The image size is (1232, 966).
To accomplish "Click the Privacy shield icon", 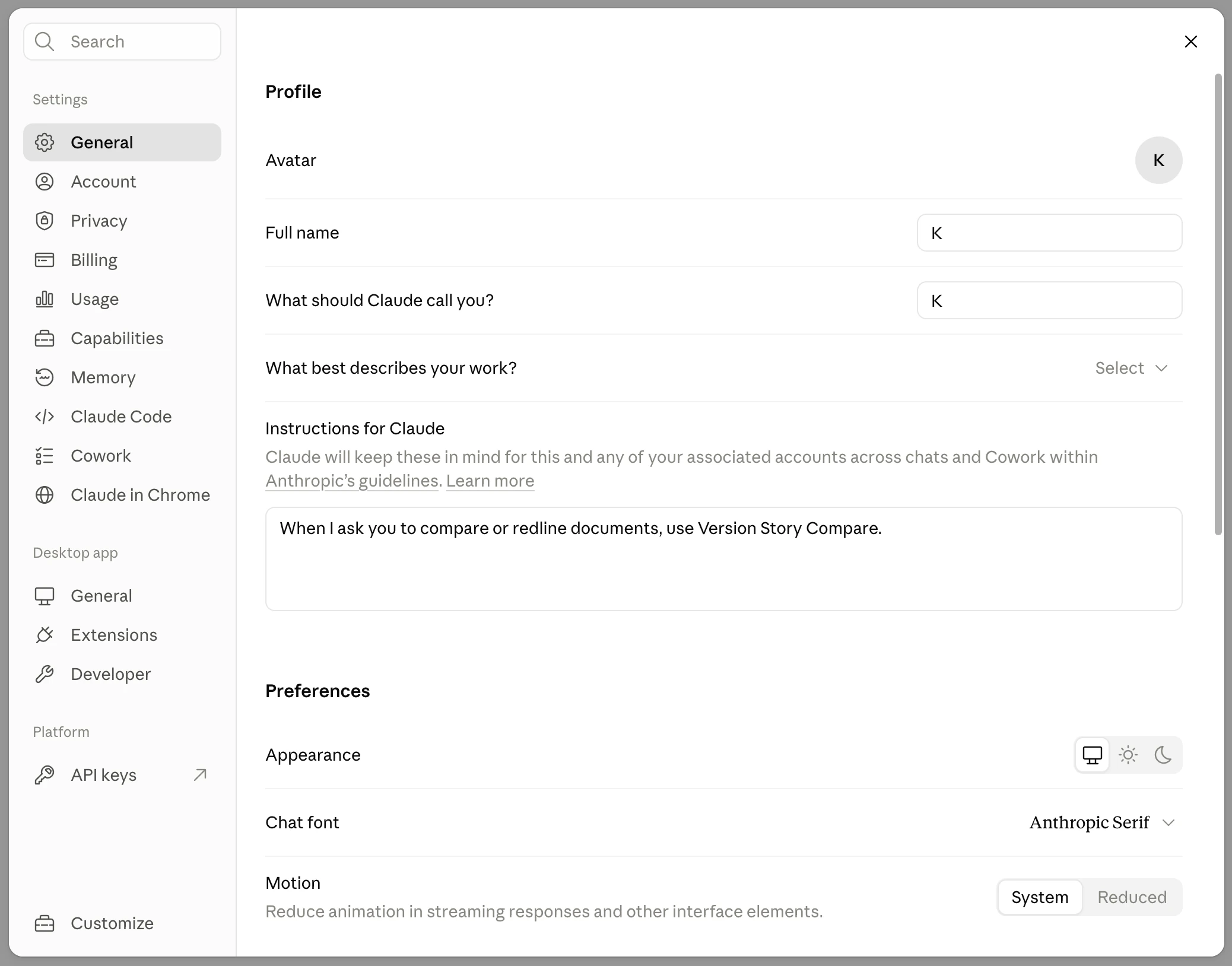I will (45, 221).
